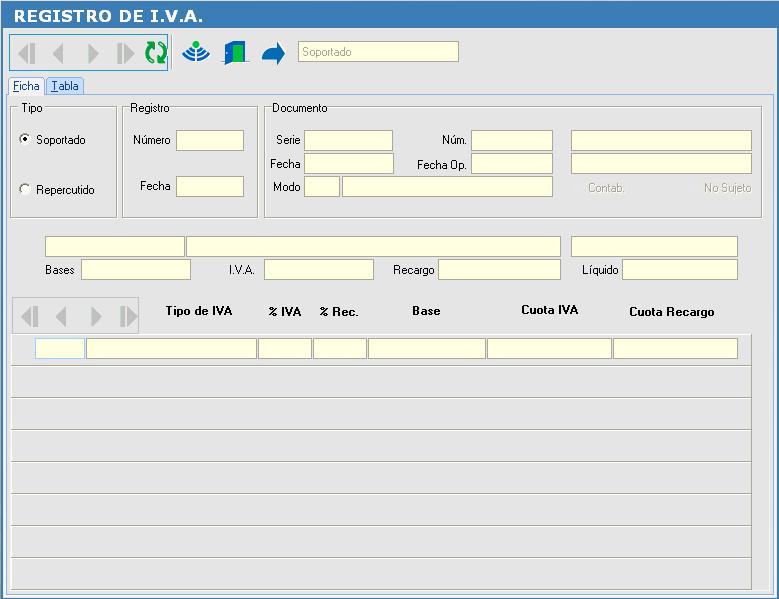Click the Soportado field in toolbar
Screen dimensions: 779x599
pyautogui.click(x=378, y=52)
